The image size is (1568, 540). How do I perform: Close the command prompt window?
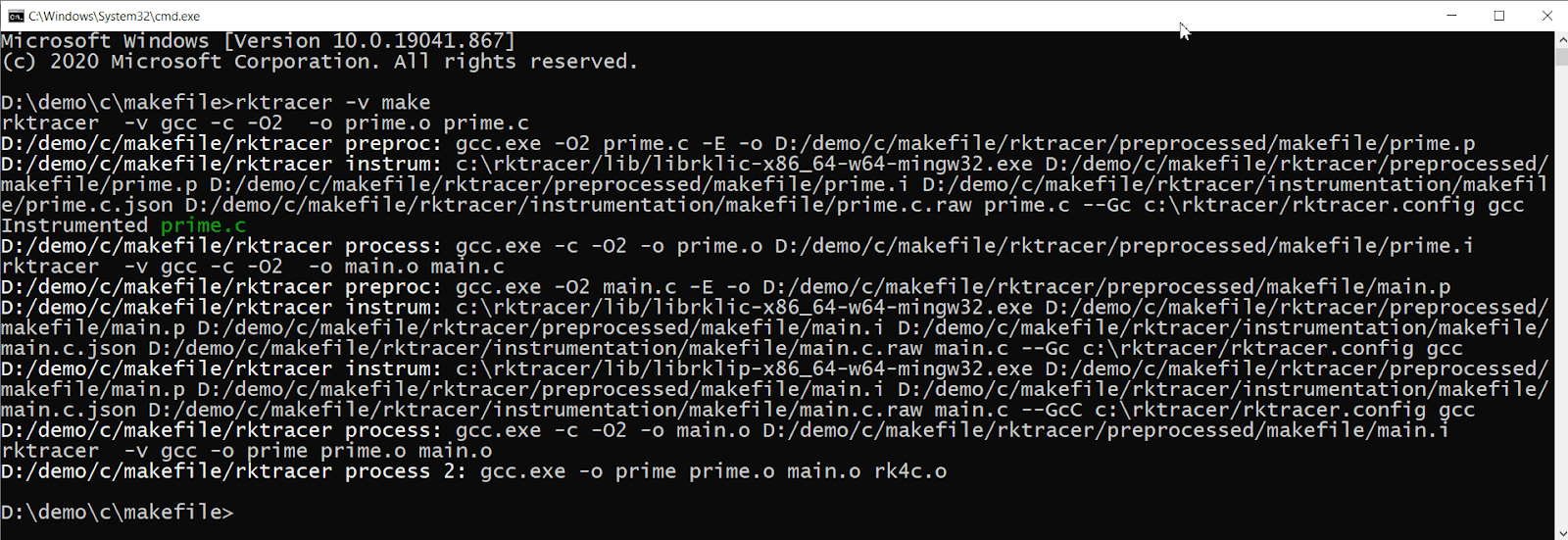(x=1546, y=16)
